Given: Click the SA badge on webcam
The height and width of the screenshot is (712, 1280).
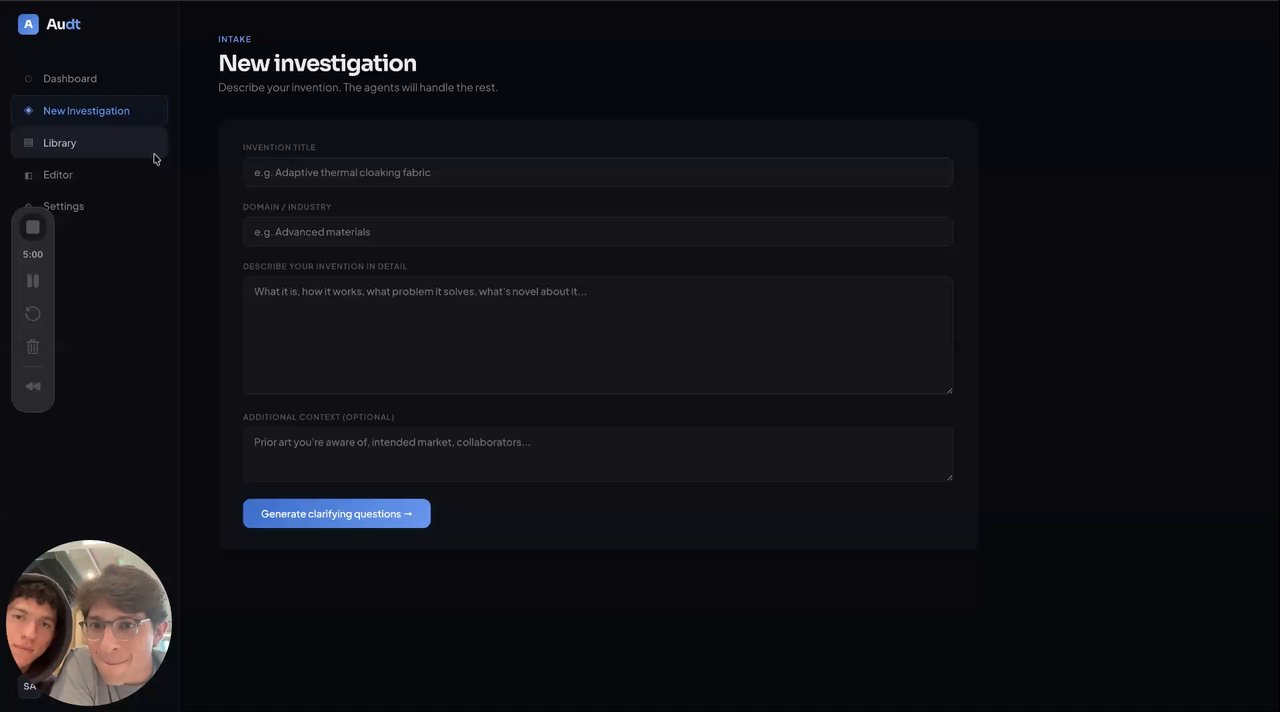Looking at the screenshot, I should [30, 687].
